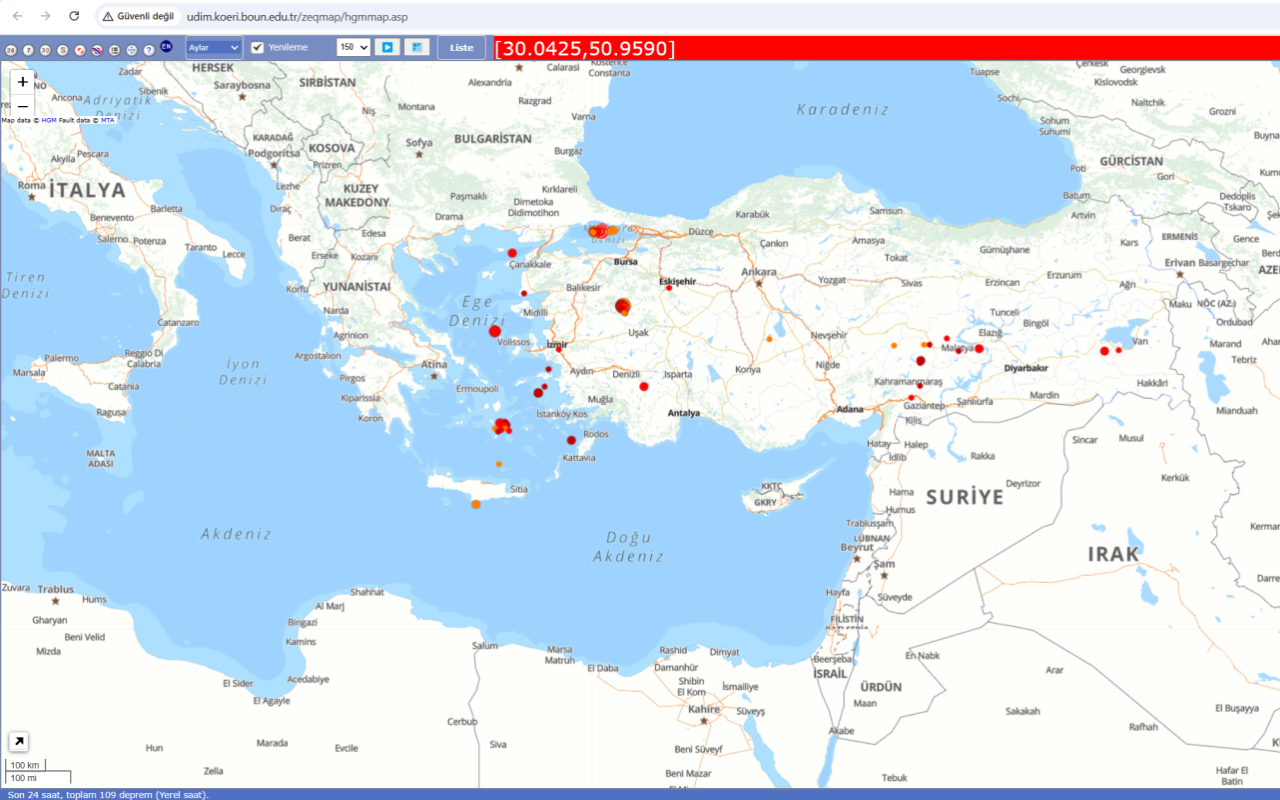
Task: Toggle the Yenileme checkbox
Action: (x=257, y=46)
